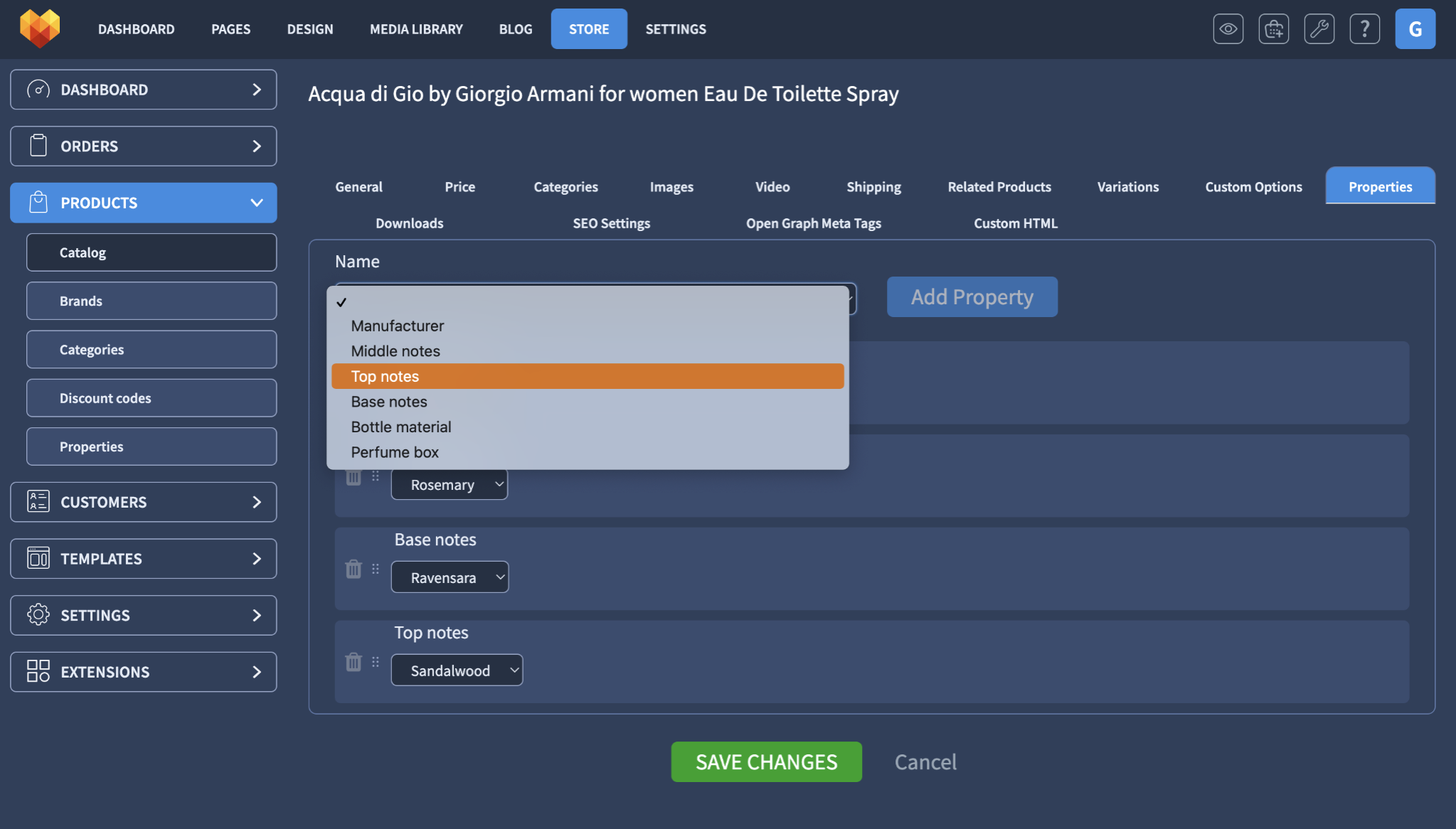Screen dimensions: 1456x829
Task: Click the Extensions grid icon
Action: tap(38, 671)
